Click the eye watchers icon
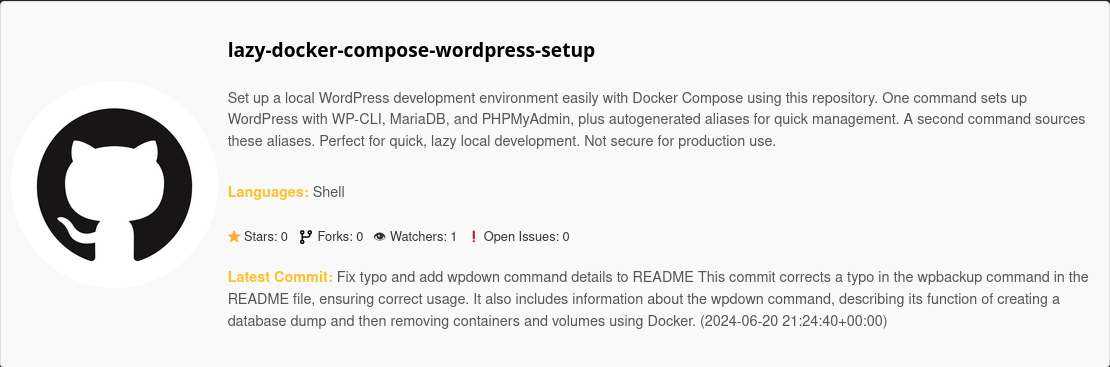 (380, 237)
